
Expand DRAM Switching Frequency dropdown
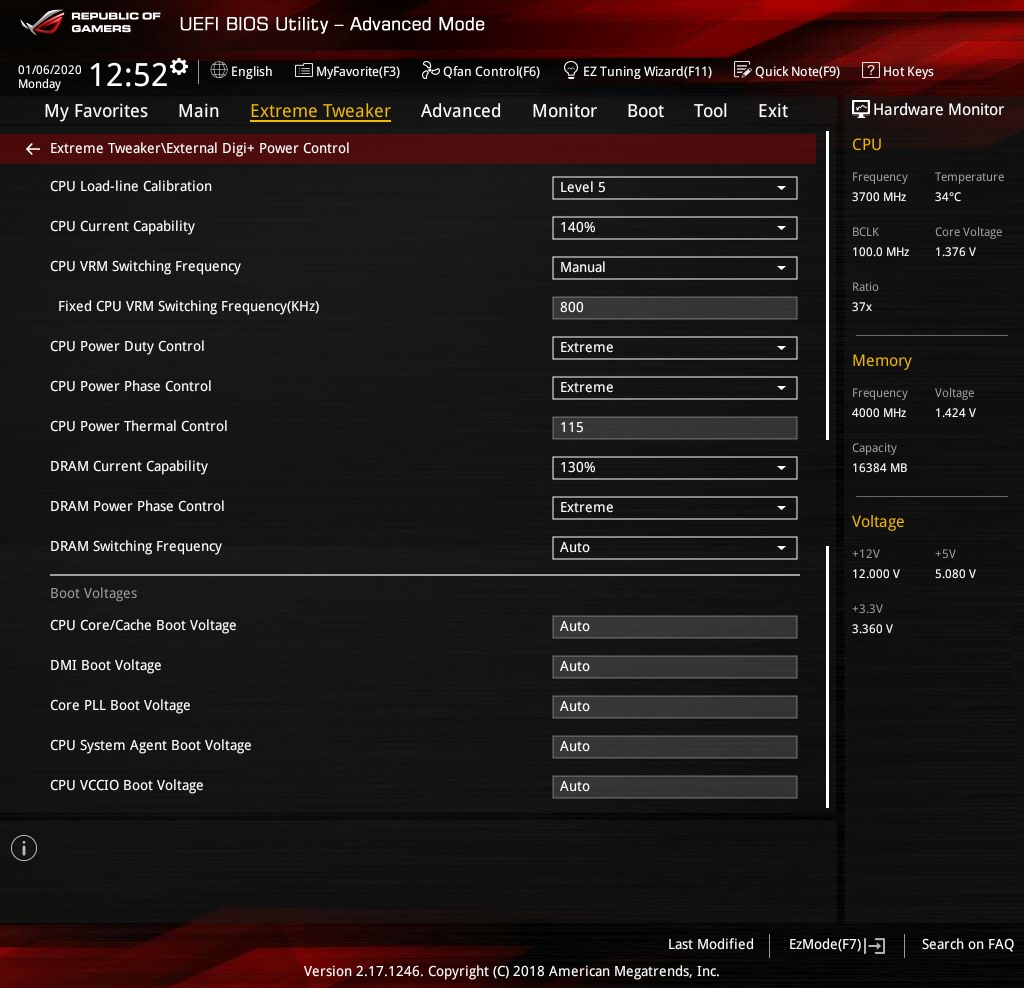tap(675, 548)
